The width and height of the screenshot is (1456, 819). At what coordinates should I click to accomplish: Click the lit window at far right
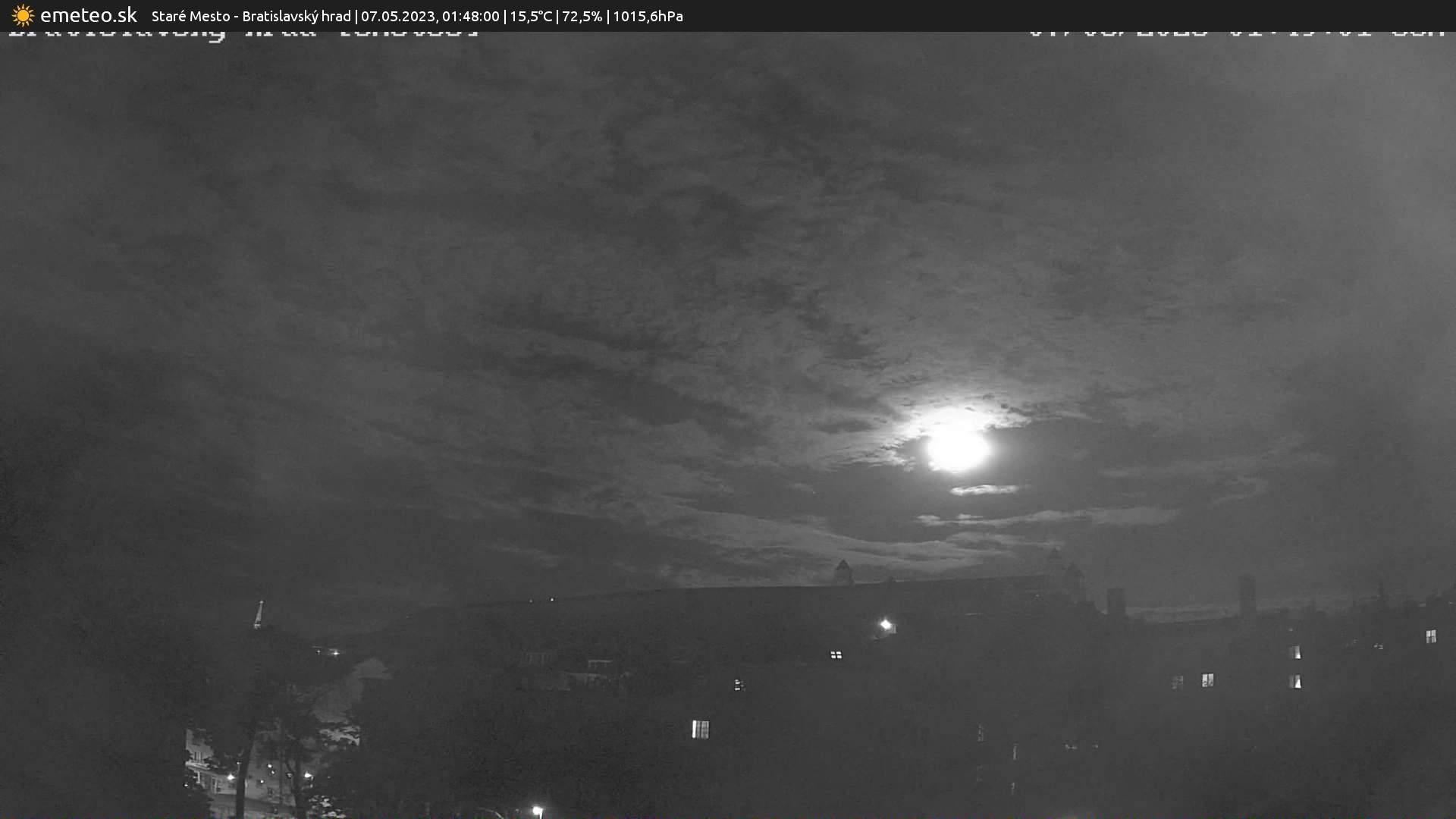(1430, 636)
